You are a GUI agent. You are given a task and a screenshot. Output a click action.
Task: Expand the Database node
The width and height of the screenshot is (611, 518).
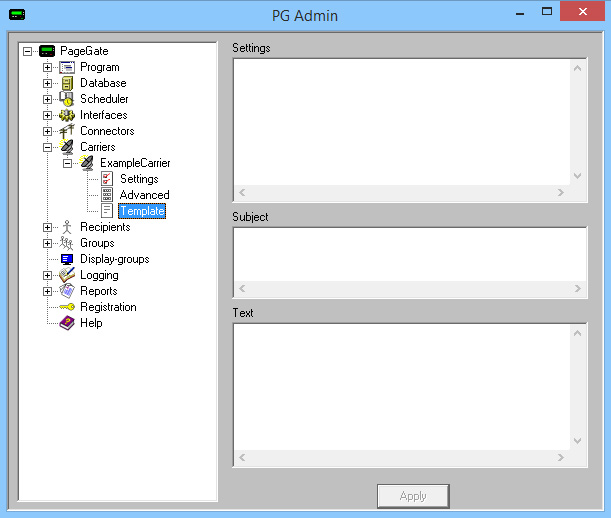pos(47,83)
